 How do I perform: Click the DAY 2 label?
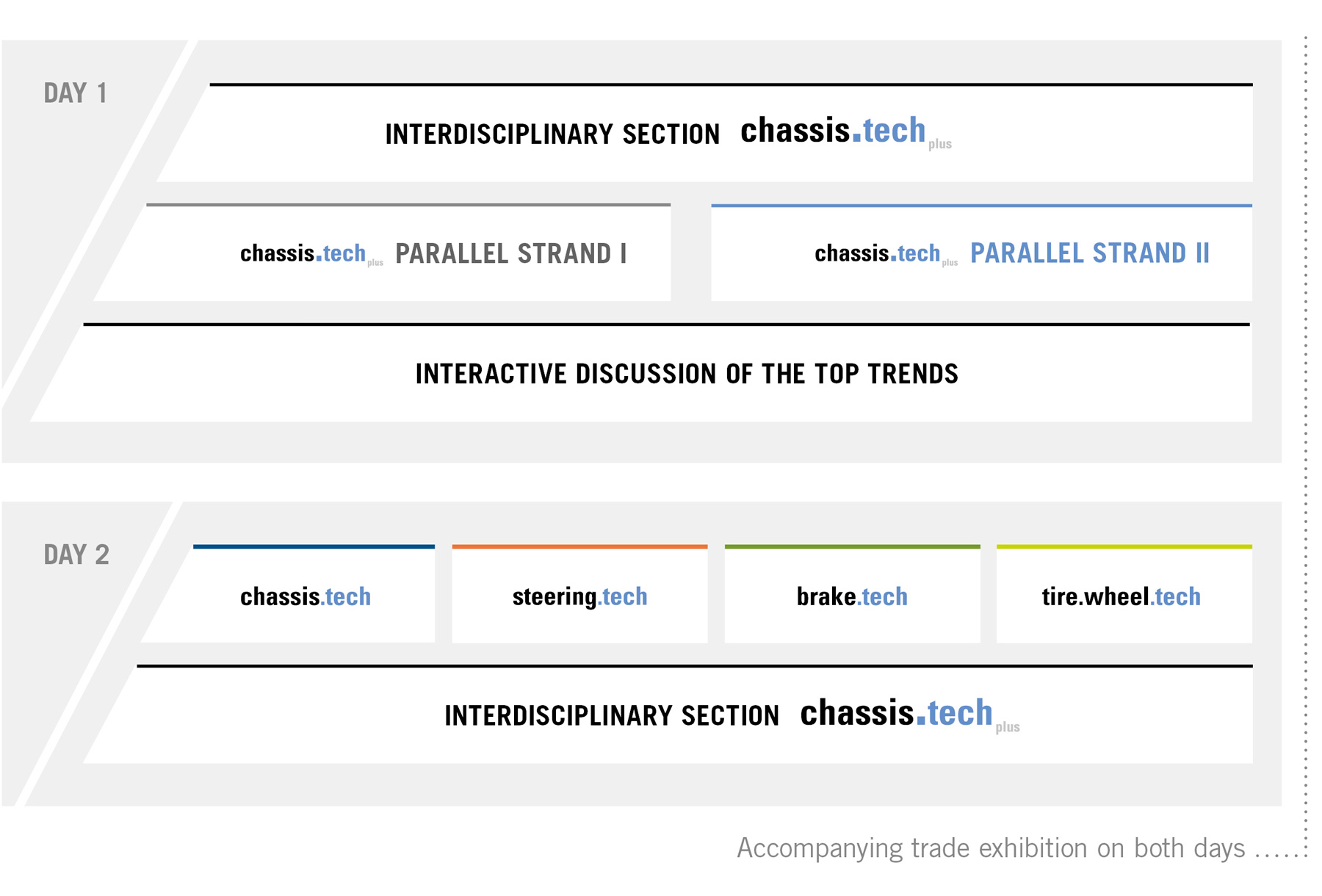click(76, 554)
